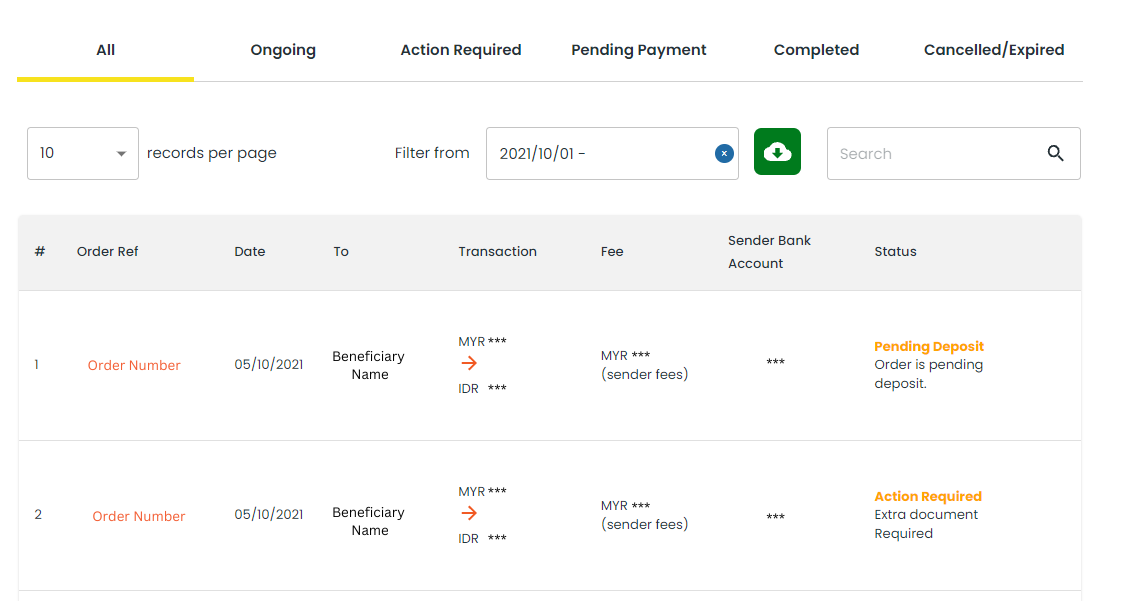Click the sender fees cell in row 2
1121x601 pixels.
point(644,515)
